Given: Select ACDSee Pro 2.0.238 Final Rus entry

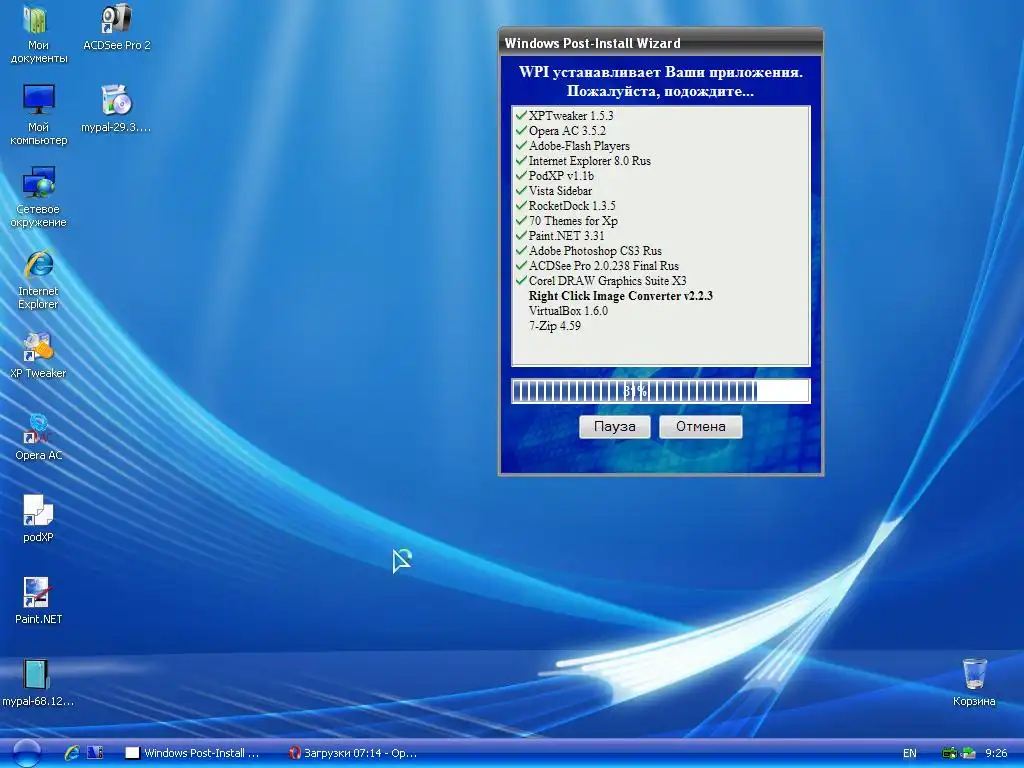Looking at the screenshot, I should [603, 266].
